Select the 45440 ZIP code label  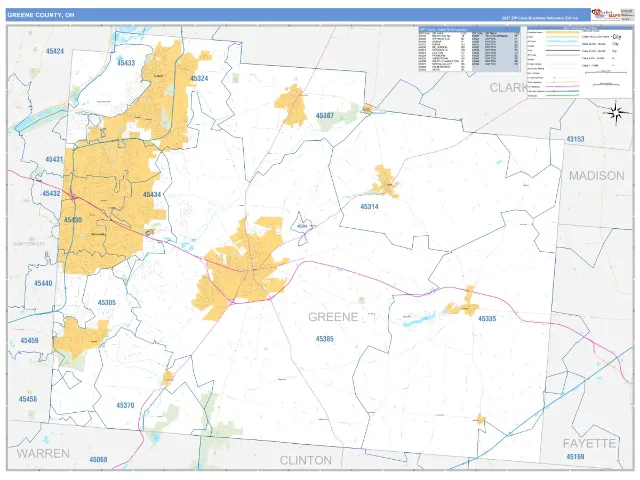(x=43, y=283)
